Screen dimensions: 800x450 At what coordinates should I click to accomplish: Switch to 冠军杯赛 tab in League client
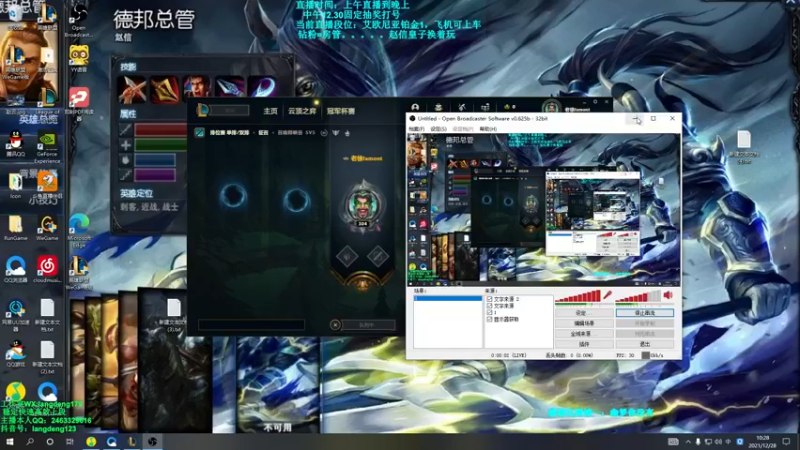coord(341,111)
